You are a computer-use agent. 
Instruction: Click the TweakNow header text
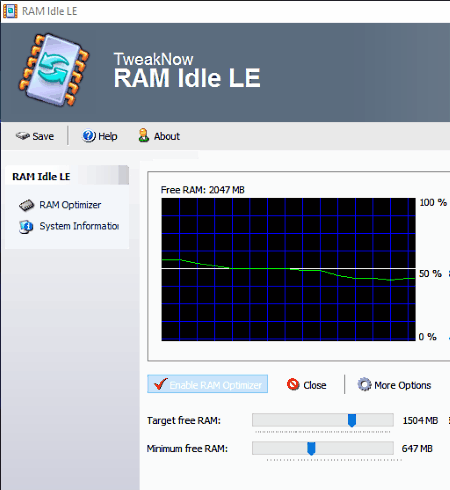coord(153,59)
